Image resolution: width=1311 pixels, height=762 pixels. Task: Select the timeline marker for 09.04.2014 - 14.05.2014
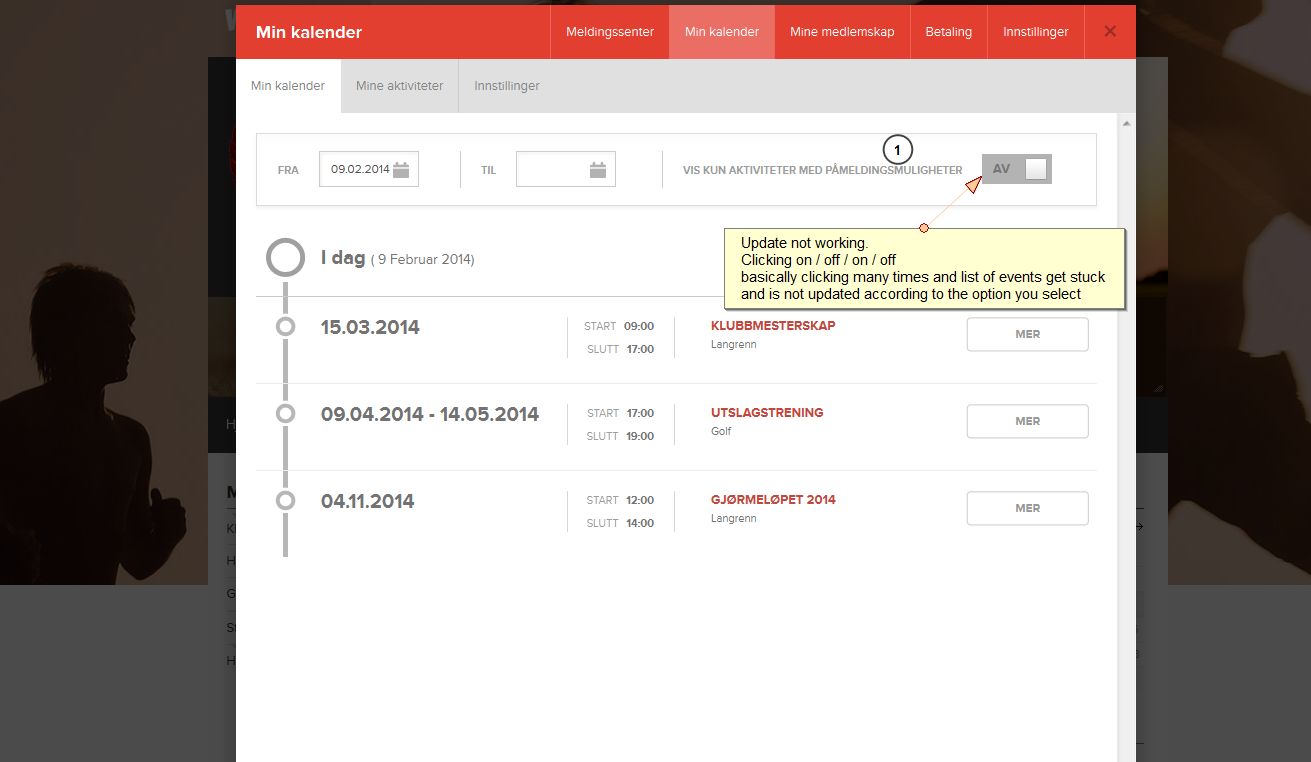pos(285,413)
